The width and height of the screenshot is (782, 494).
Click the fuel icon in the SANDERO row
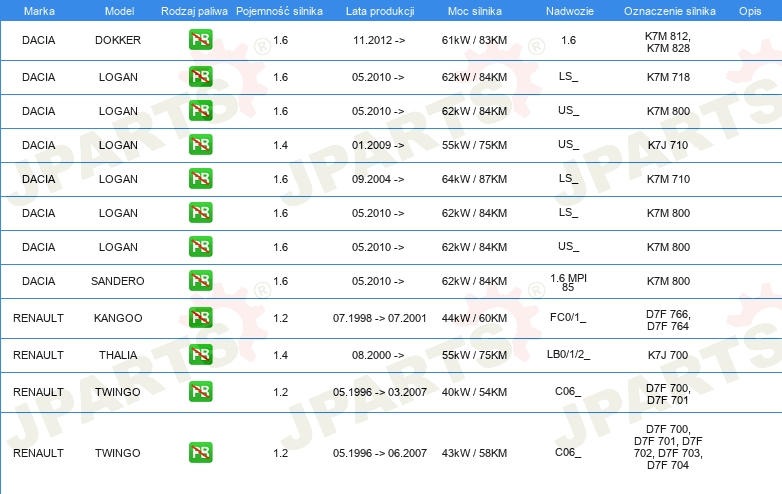(x=200, y=281)
